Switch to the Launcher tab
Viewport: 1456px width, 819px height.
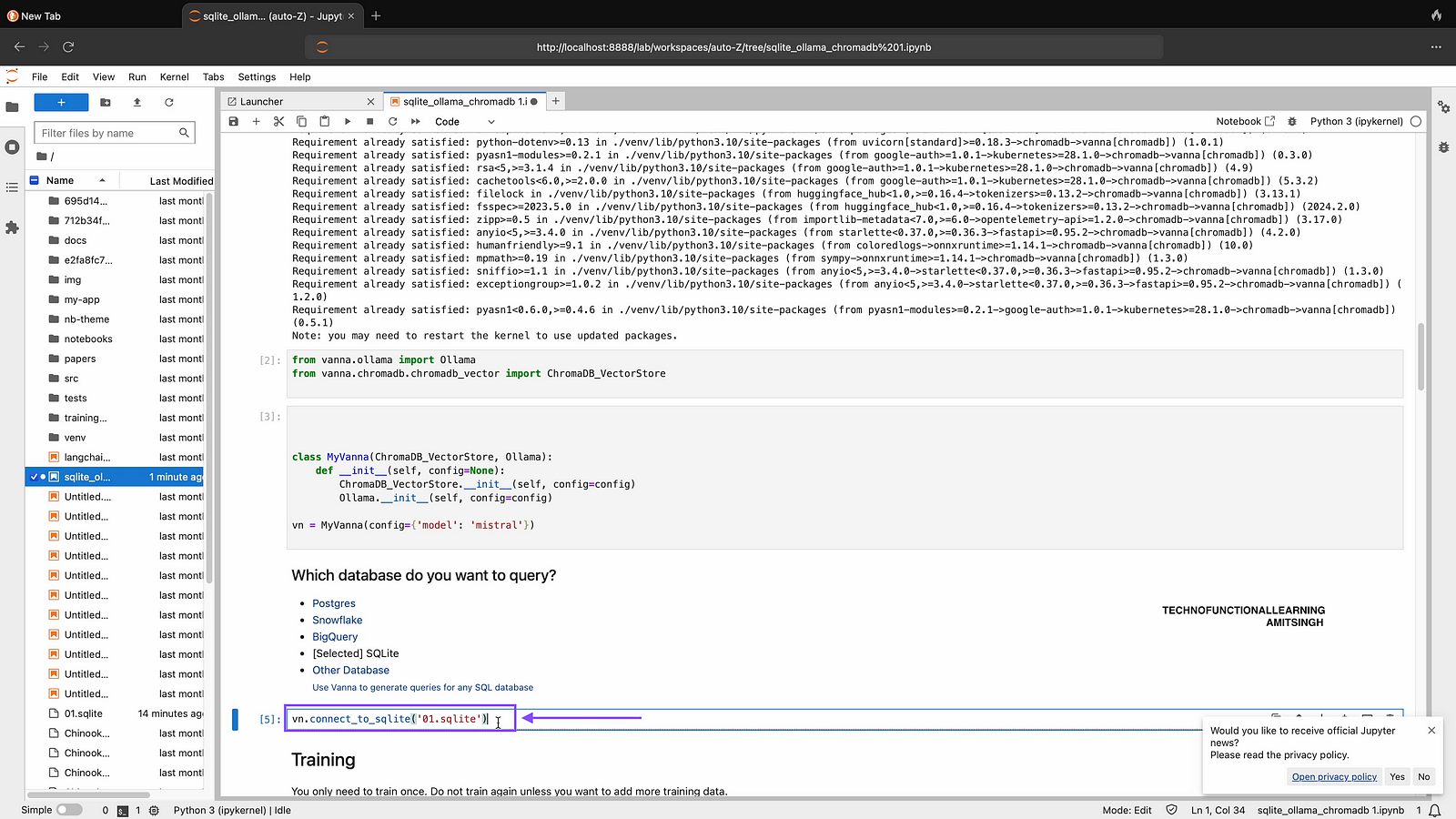[262, 102]
